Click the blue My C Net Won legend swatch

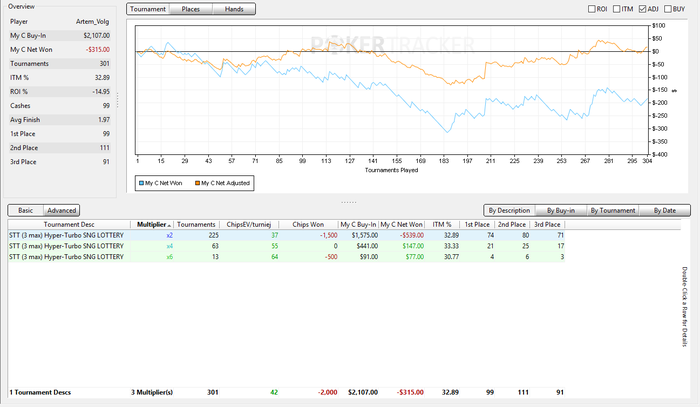pyautogui.click(x=139, y=183)
